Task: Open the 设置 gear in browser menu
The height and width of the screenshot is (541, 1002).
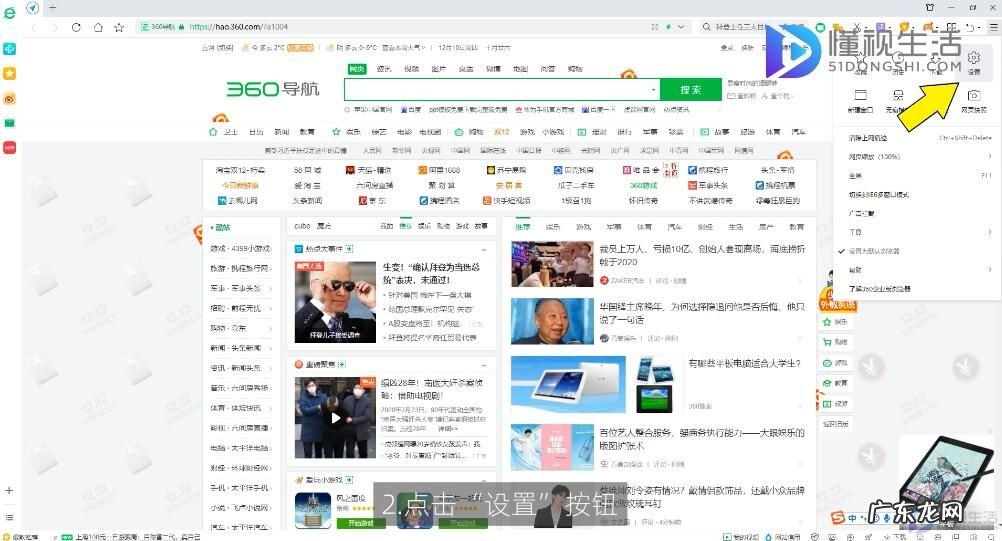Action: (973, 58)
